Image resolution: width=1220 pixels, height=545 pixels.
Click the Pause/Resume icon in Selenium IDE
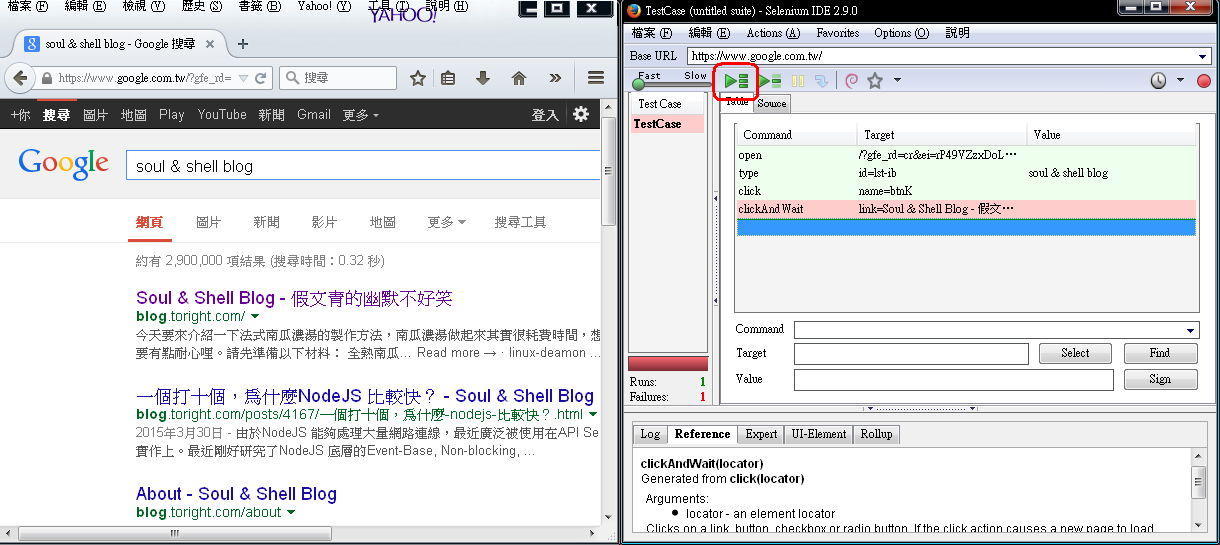[798, 81]
